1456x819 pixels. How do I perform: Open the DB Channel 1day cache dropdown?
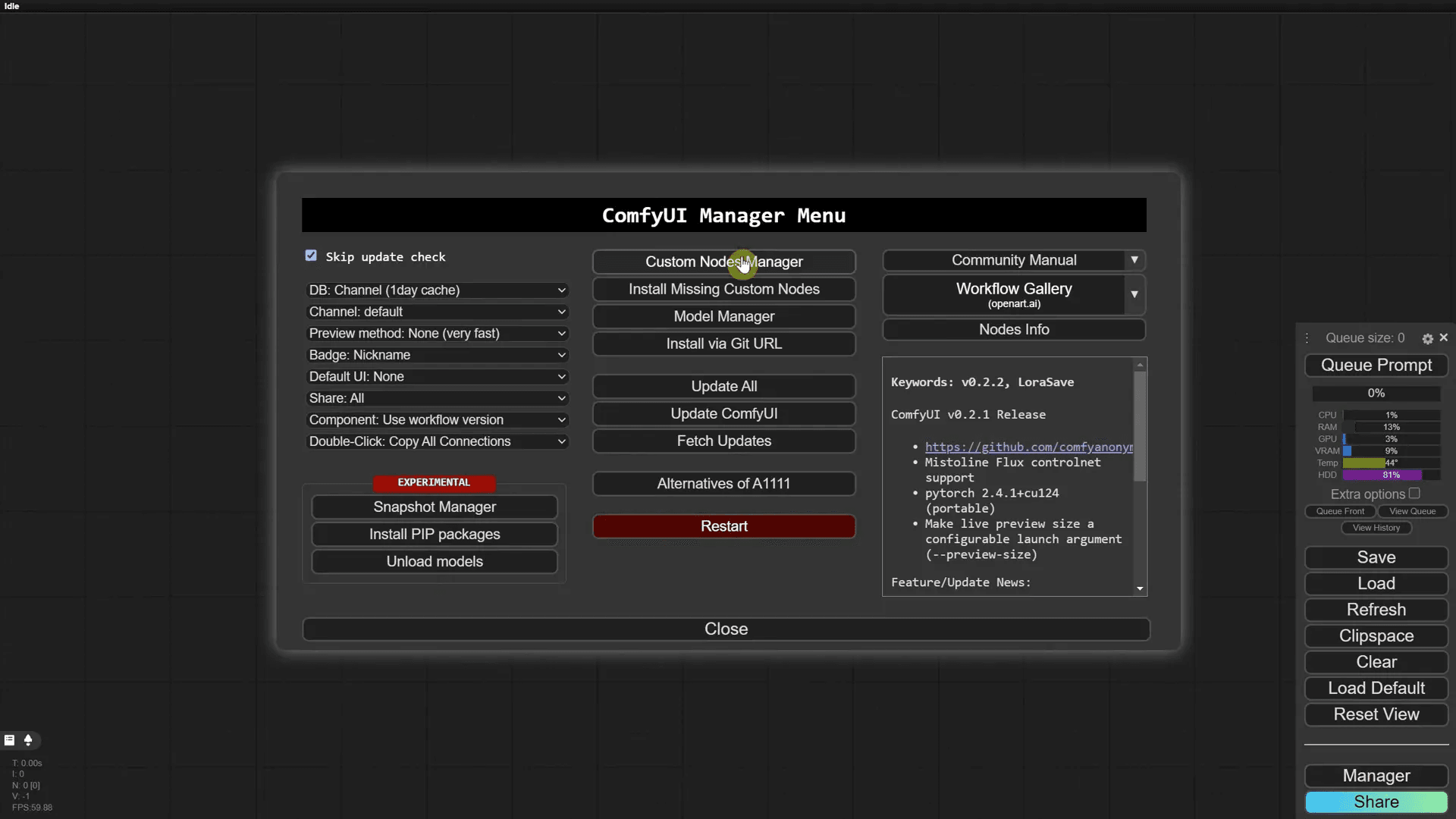click(437, 290)
